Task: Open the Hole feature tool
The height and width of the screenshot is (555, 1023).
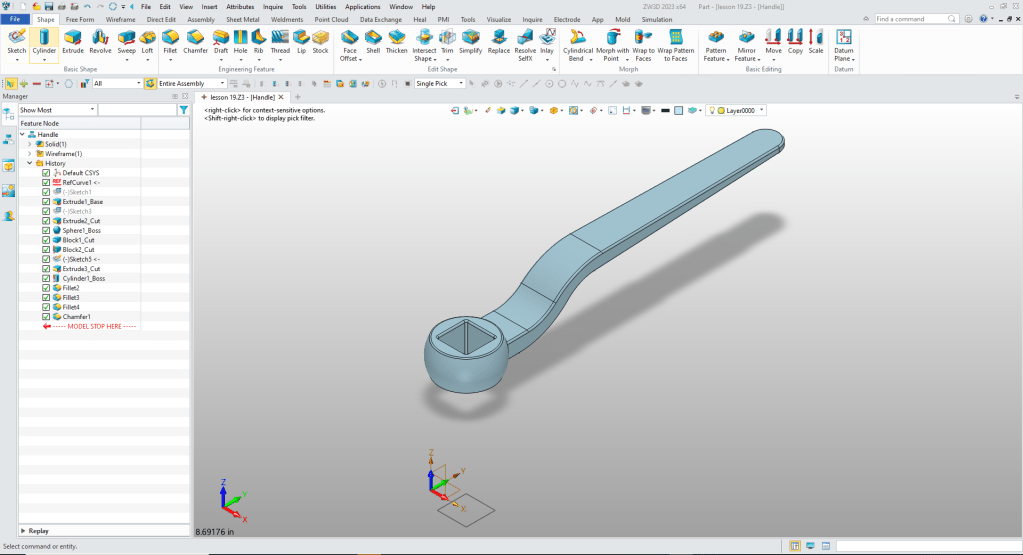Action: [x=240, y=40]
